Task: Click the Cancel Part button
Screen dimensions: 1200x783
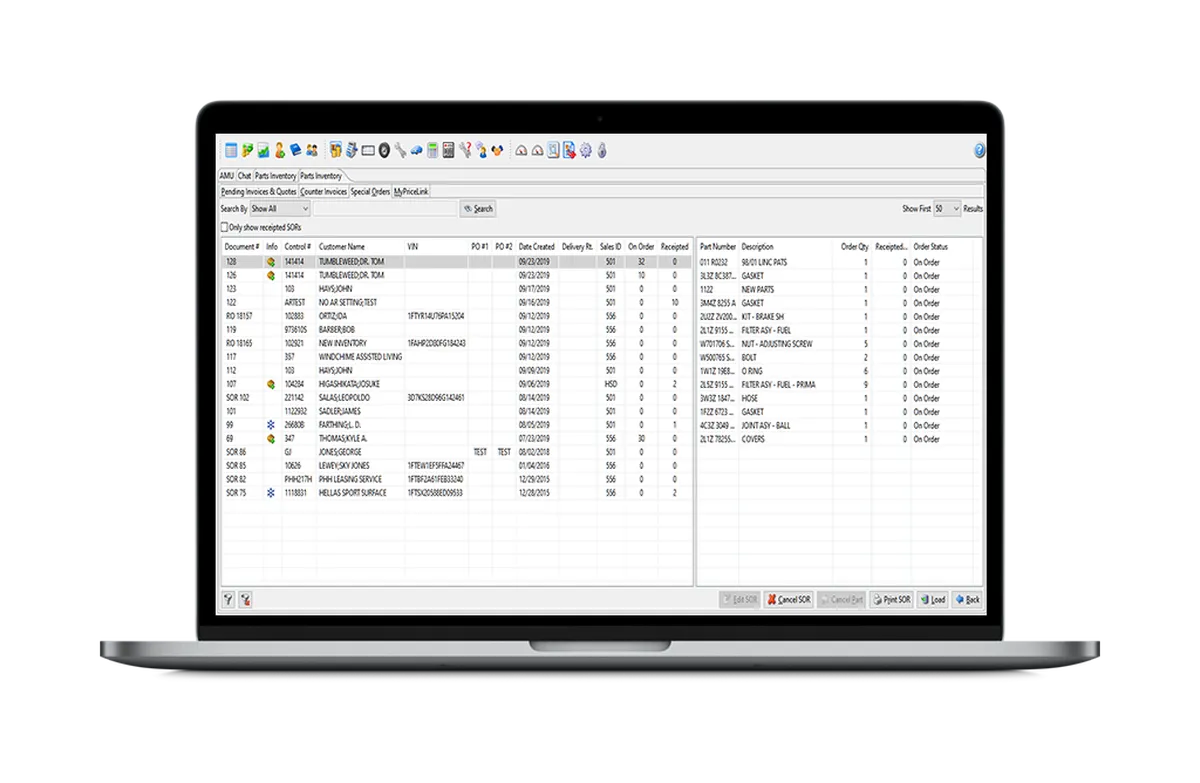Action: (x=841, y=600)
